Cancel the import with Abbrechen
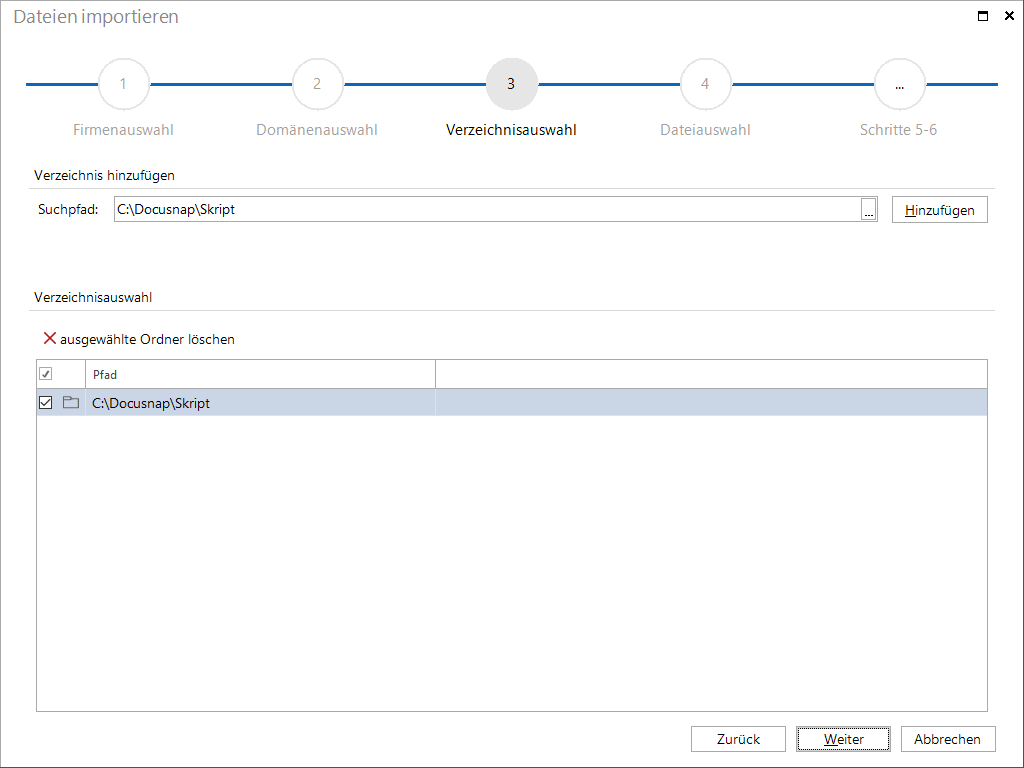Screen dimensions: 1024x768 tap(948, 739)
